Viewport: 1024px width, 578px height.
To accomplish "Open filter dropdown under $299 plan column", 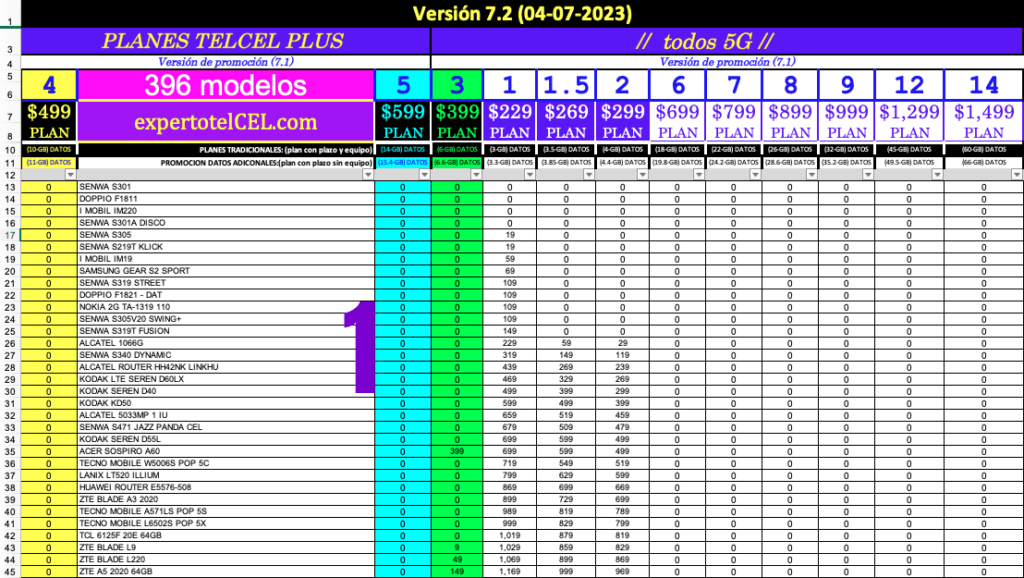I will pos(643,175).
